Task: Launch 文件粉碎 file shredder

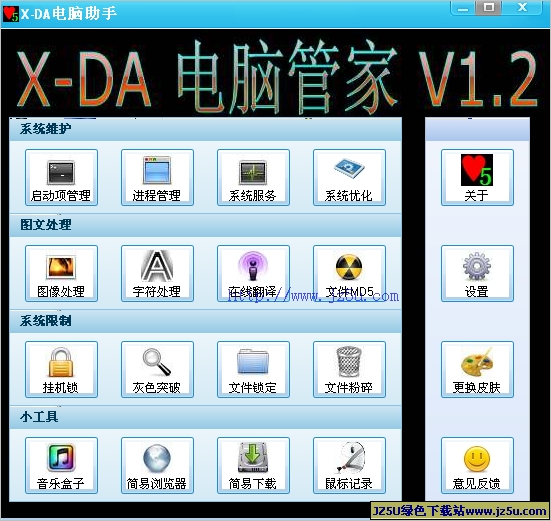Action: point(349,369)
